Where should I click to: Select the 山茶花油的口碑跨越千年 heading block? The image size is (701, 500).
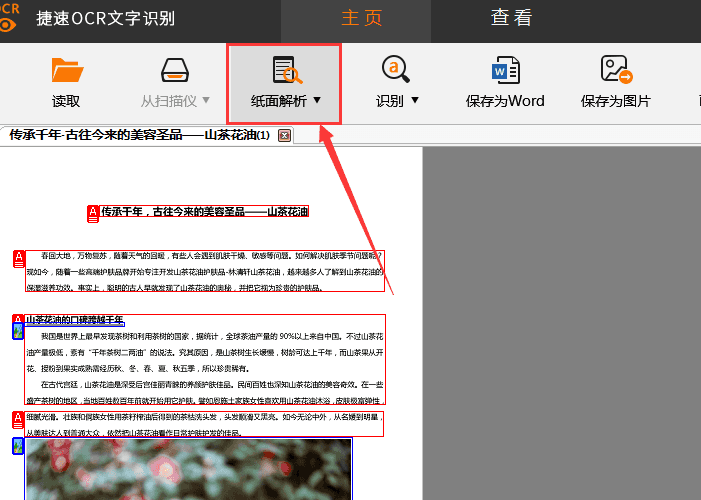(x=75, y=320)
